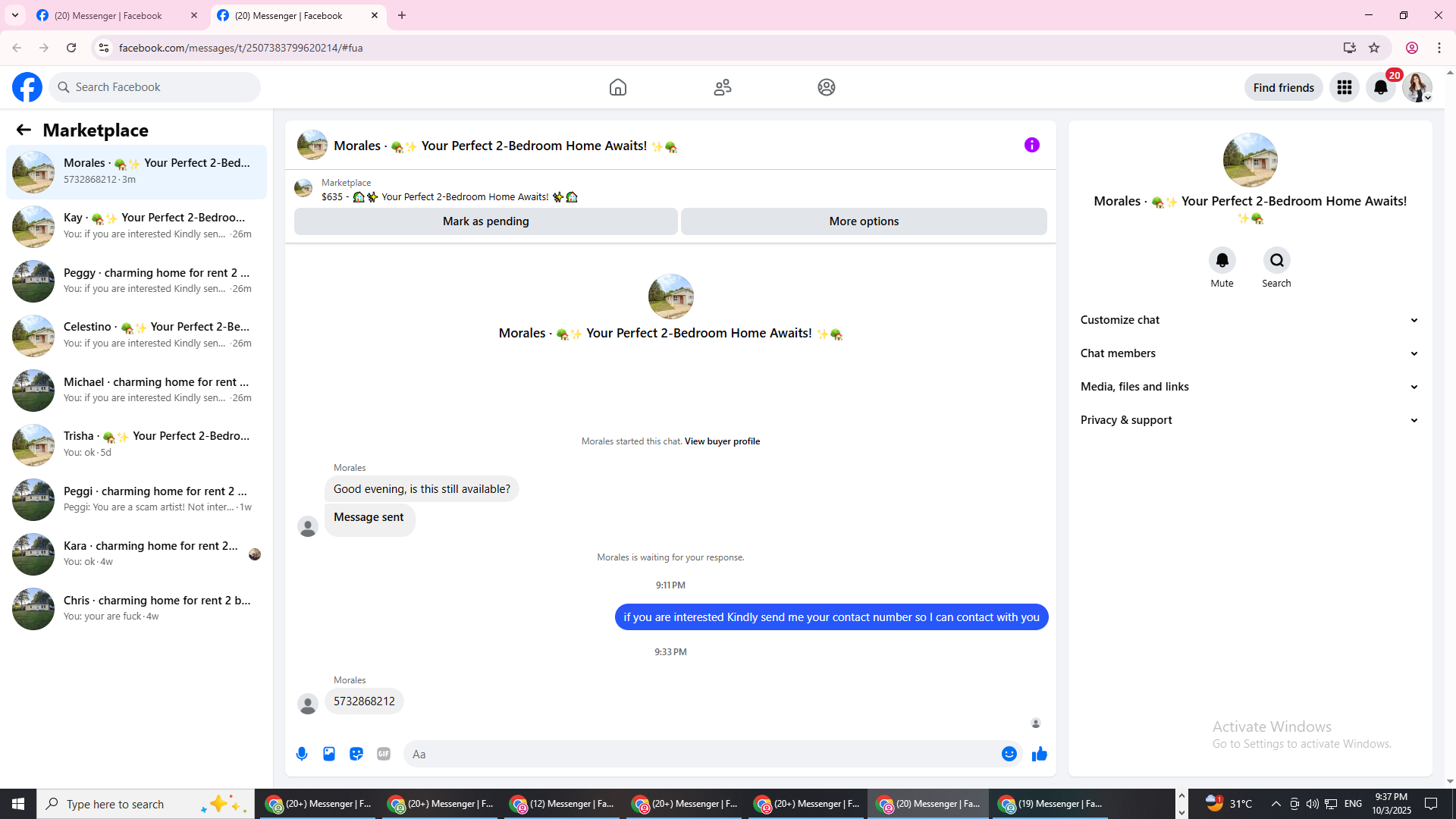Open the tab search dropdown in Chrome
1456x819 pixels.
pos(15,15)
